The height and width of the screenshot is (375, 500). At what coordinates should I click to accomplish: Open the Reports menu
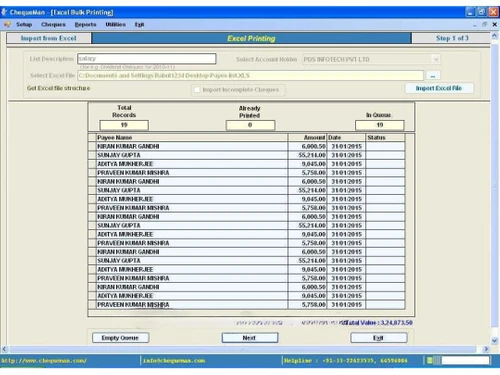click(x=85, y=25)
